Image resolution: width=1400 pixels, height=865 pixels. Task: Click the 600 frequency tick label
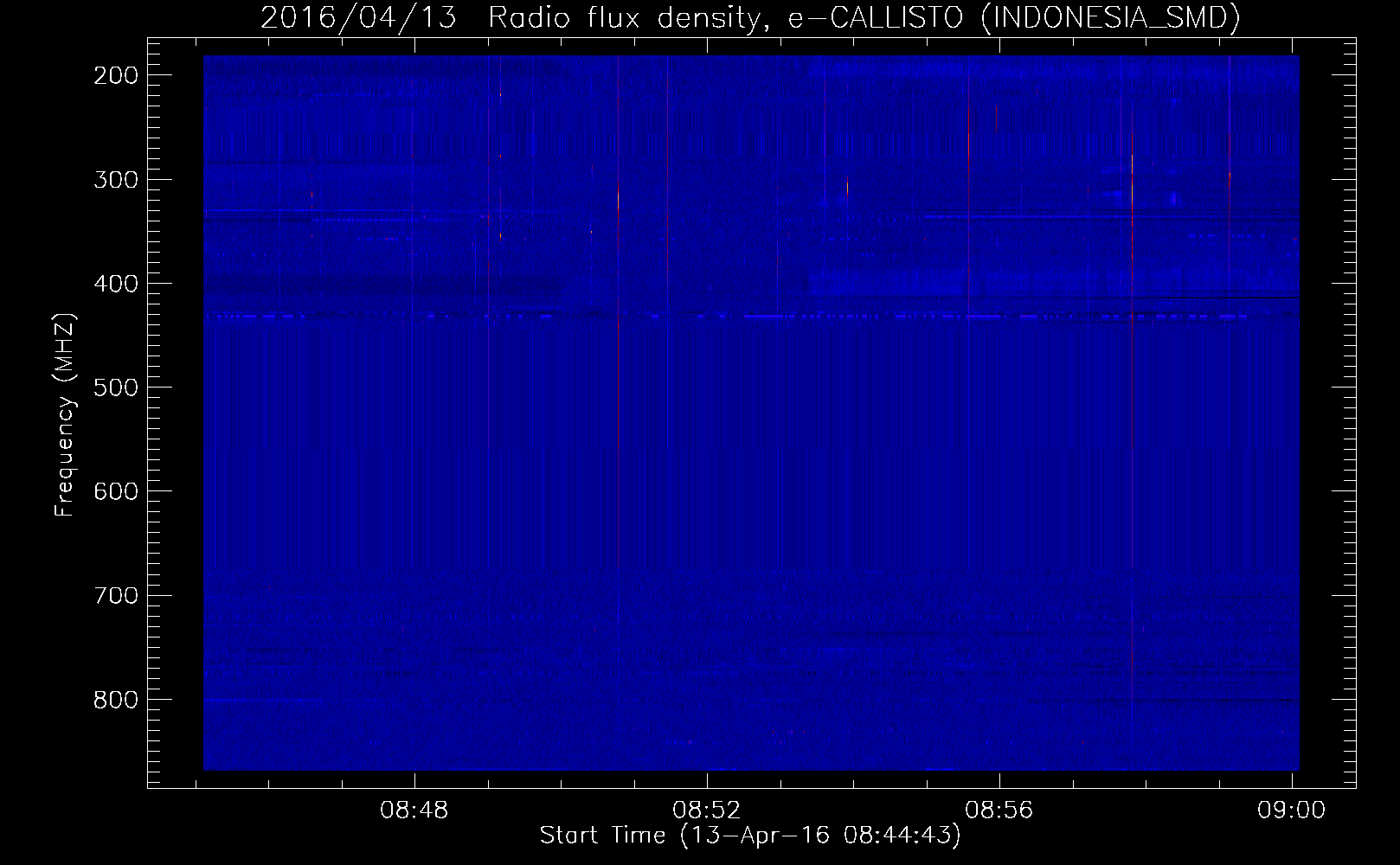(x=115, y=491)
